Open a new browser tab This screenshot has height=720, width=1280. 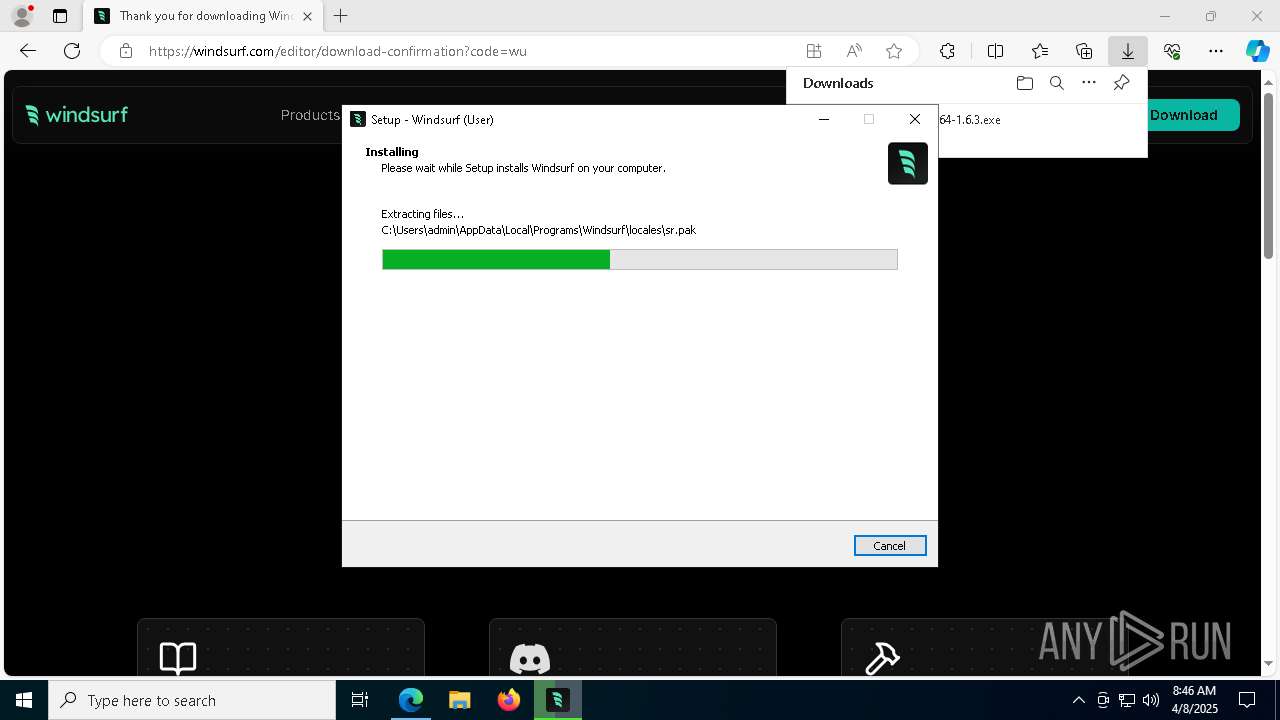341,16
